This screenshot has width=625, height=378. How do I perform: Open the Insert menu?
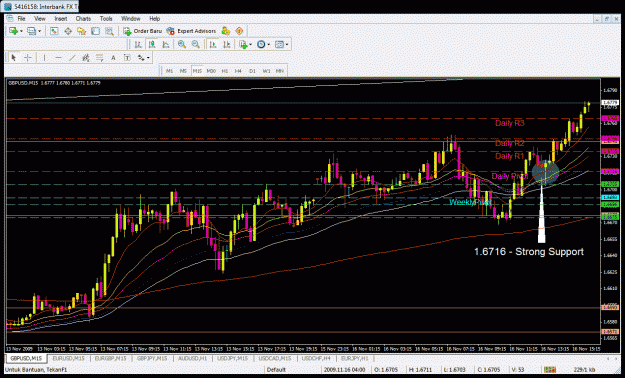pyautogui.click(x=61, y=19)
